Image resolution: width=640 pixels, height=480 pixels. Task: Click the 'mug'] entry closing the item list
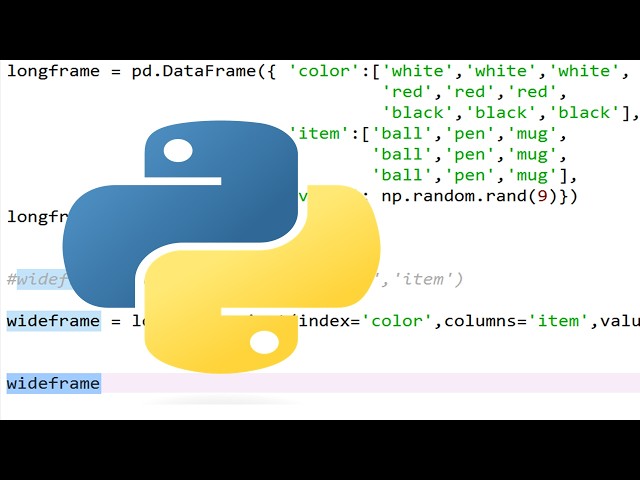click(537, 176)
